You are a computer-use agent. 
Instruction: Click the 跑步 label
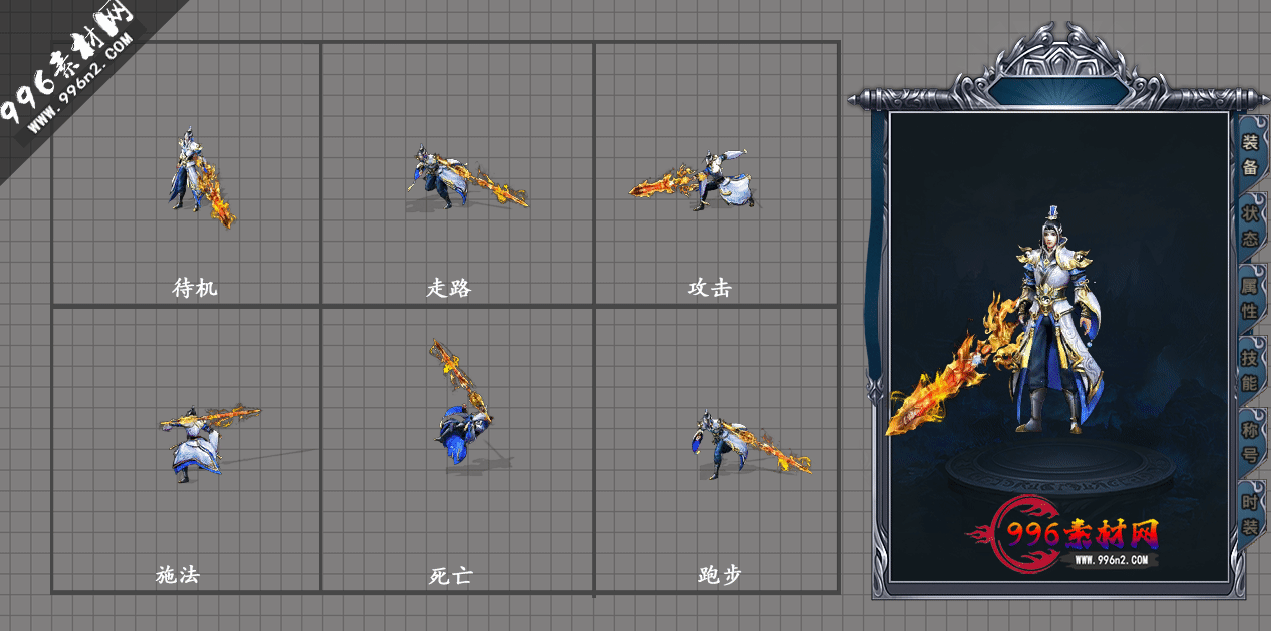[720, 575]
